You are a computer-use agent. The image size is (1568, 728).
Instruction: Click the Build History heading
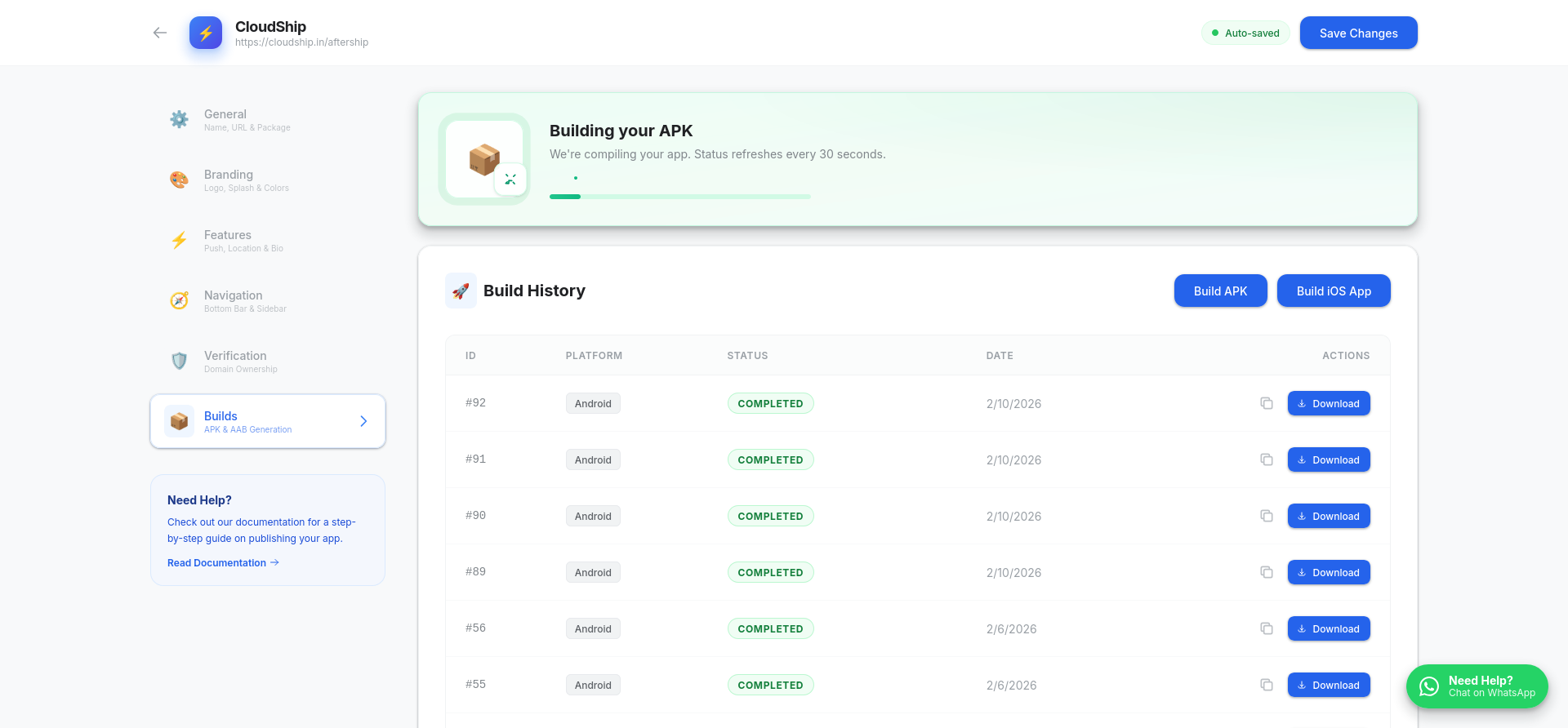click(534, 291)
